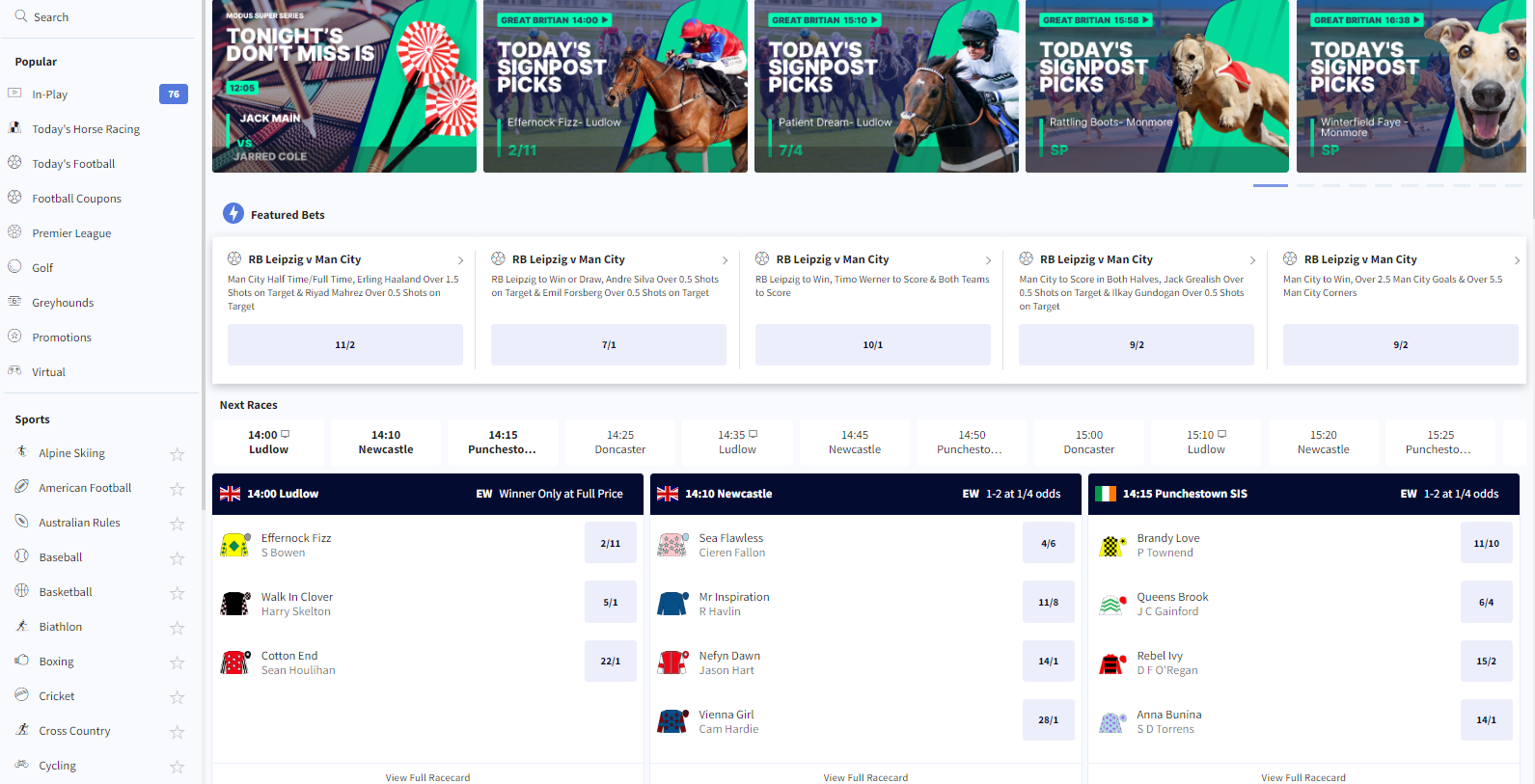Screen dimensions: 1535x784
Task: Select the Golf icon in Popular
Action: coord(14,267)
